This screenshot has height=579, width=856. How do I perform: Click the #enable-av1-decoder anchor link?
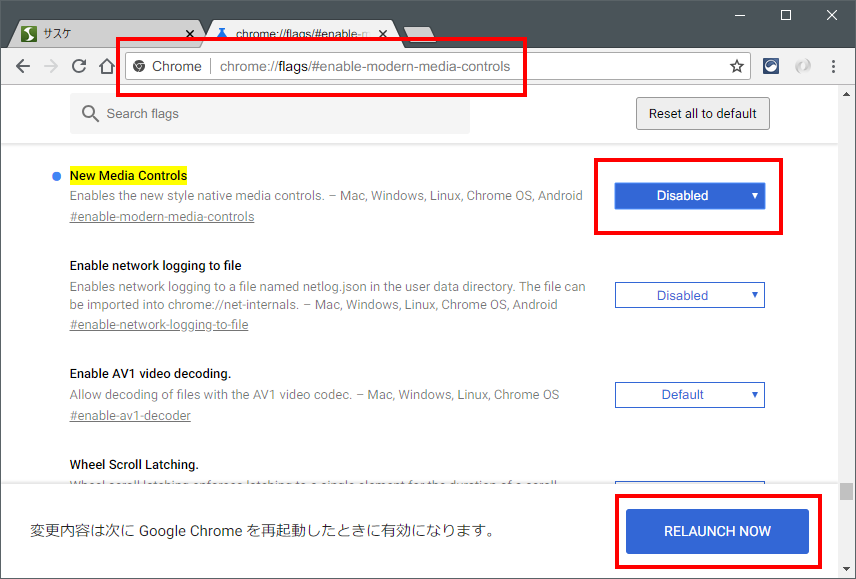pyautogui.click(x=130, y=415)
